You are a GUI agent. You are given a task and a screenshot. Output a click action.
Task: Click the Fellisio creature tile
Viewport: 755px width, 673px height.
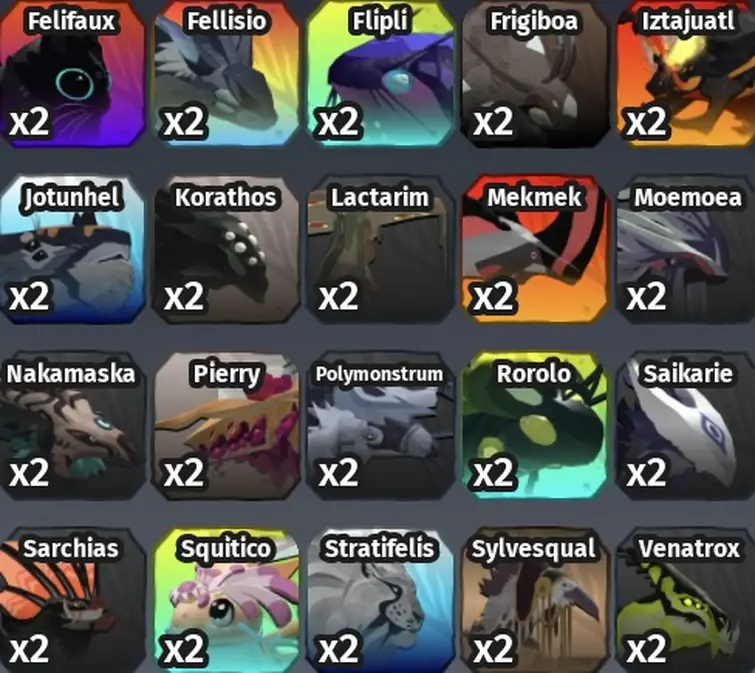coord(226,73)
